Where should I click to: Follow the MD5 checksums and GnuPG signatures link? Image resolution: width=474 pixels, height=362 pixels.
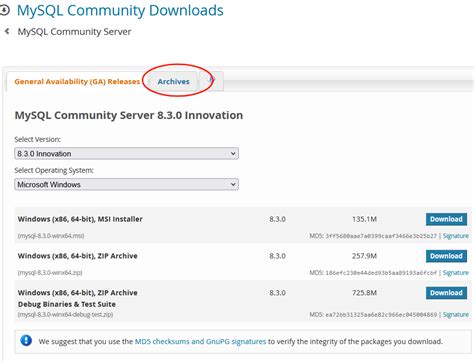coord(200,341)
